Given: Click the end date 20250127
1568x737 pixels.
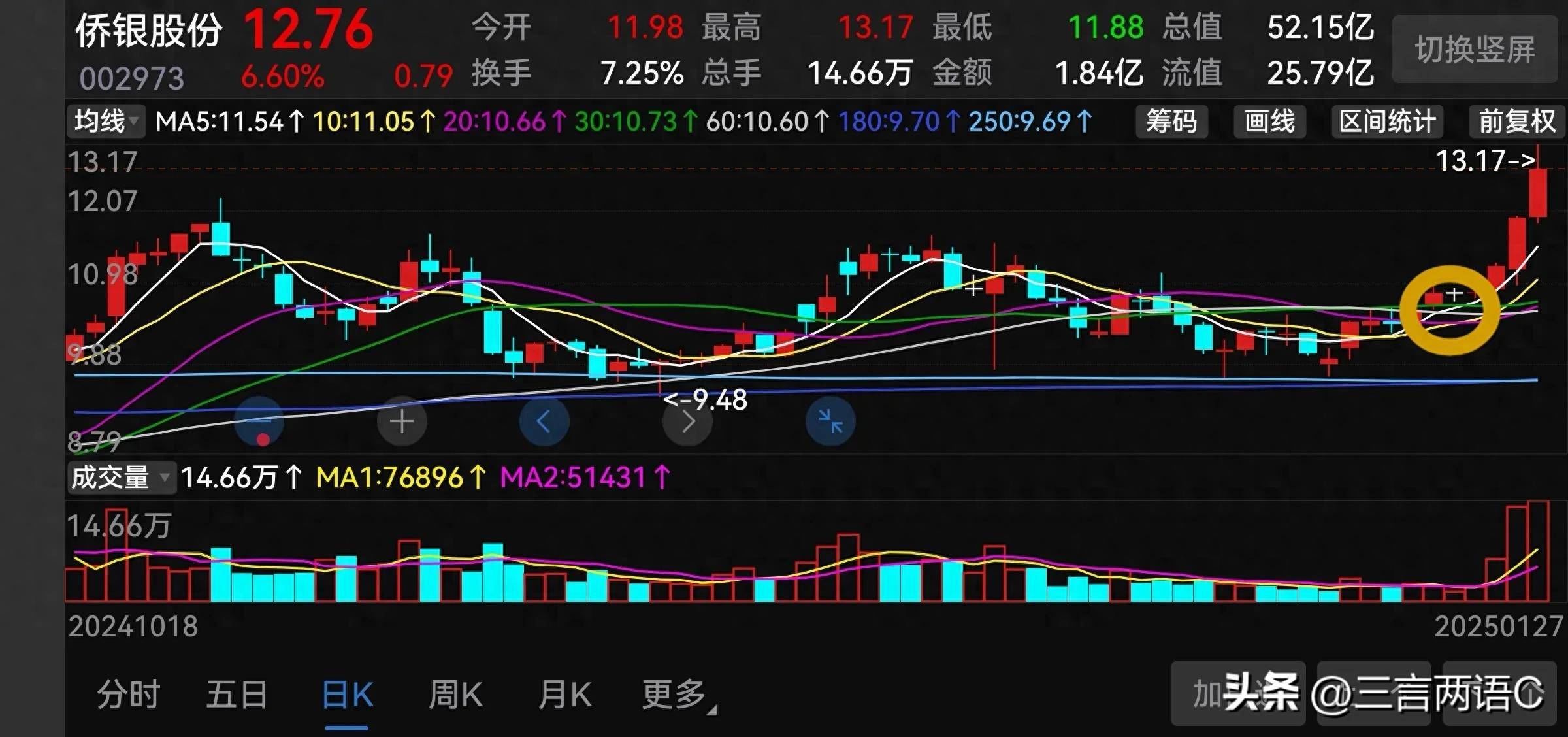Looking at the screenshot, I should point(1499,627).
